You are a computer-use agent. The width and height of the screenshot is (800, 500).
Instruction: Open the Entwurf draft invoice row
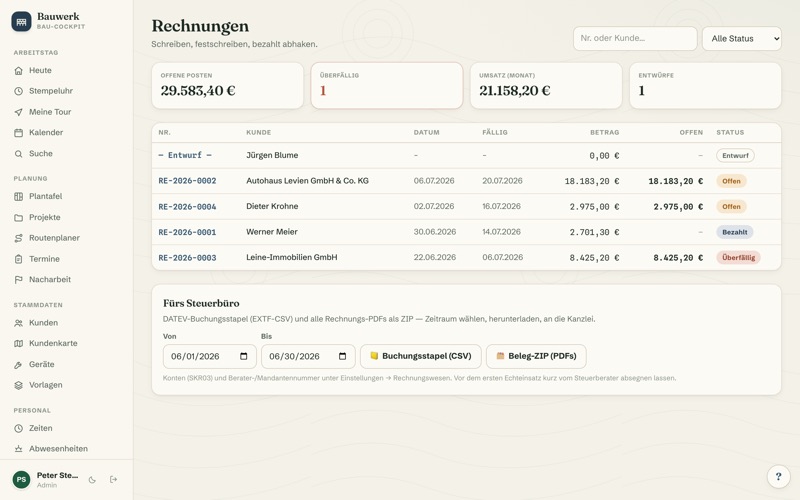[466, 156]
